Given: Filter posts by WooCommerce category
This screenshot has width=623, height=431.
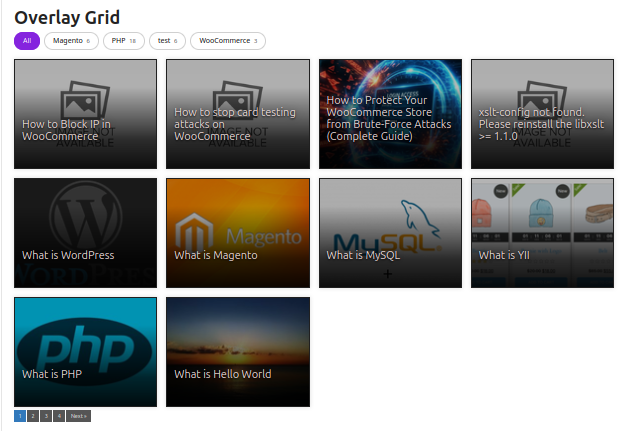Looking at the screenshot, I should tap(228, 41).
